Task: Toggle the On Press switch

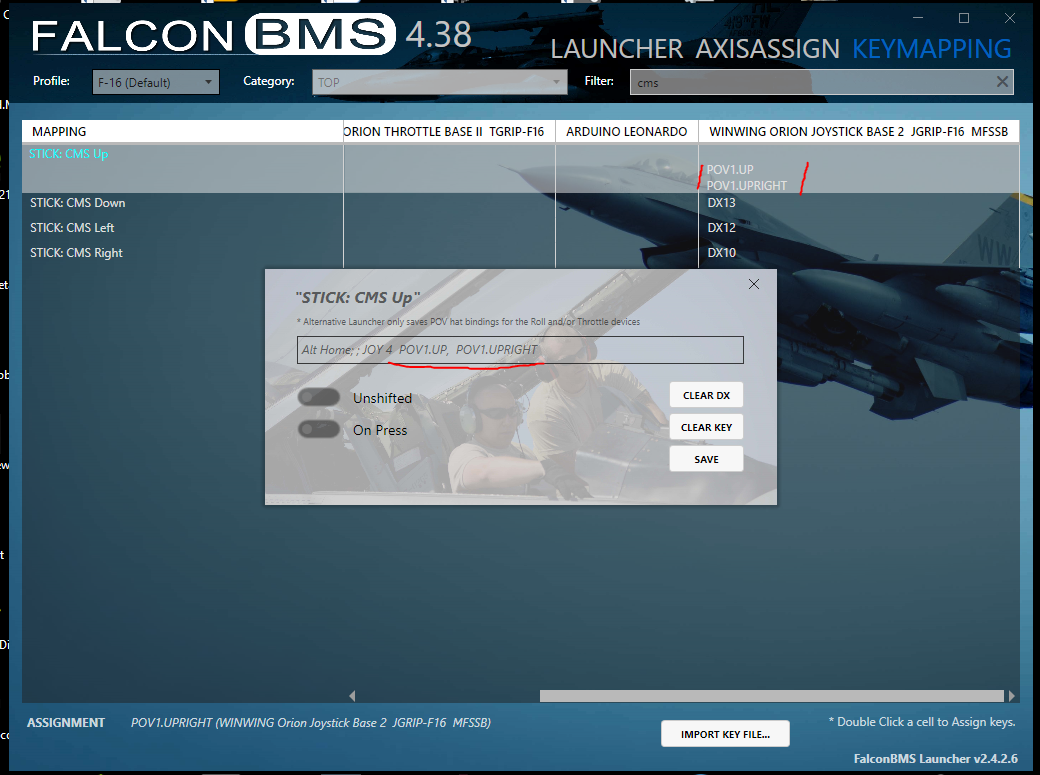Action: point(319,429)
